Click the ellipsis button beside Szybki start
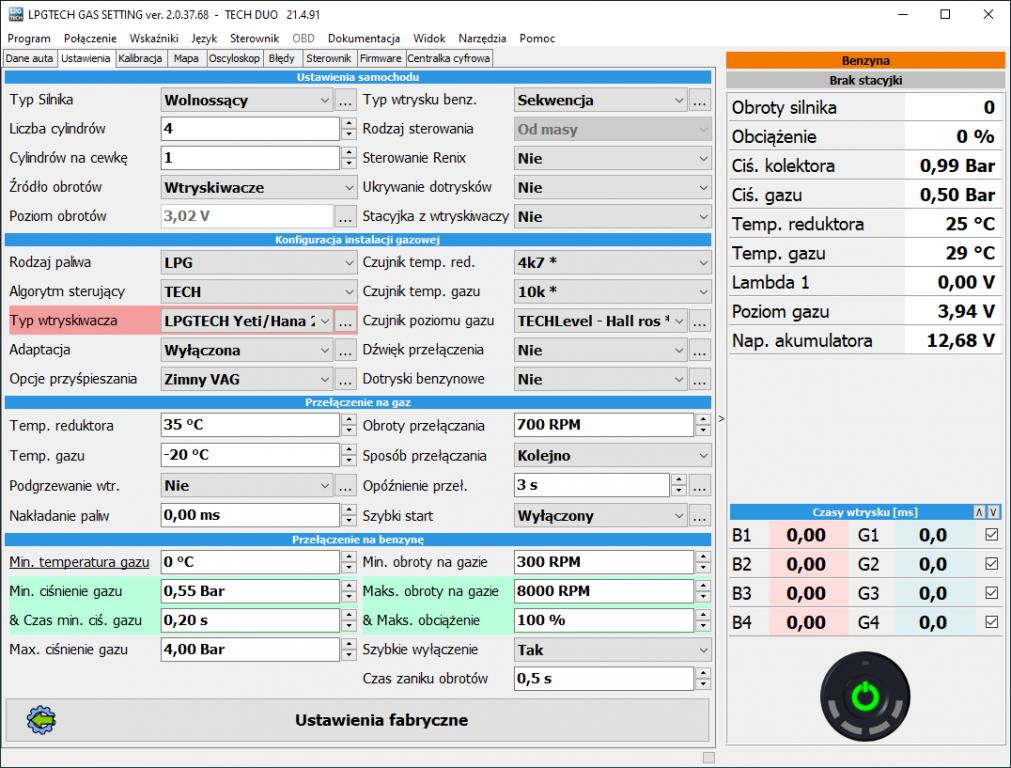Viewport: 1011px width, 768px height. 699,516
